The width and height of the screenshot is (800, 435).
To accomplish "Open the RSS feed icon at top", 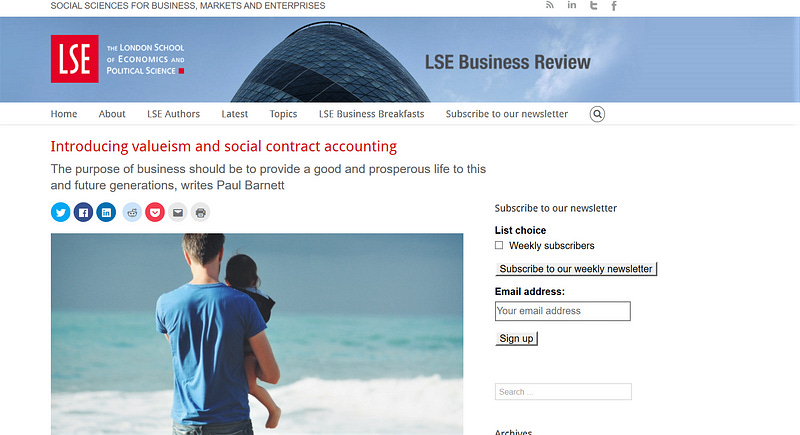I will (x=549, y=5).
